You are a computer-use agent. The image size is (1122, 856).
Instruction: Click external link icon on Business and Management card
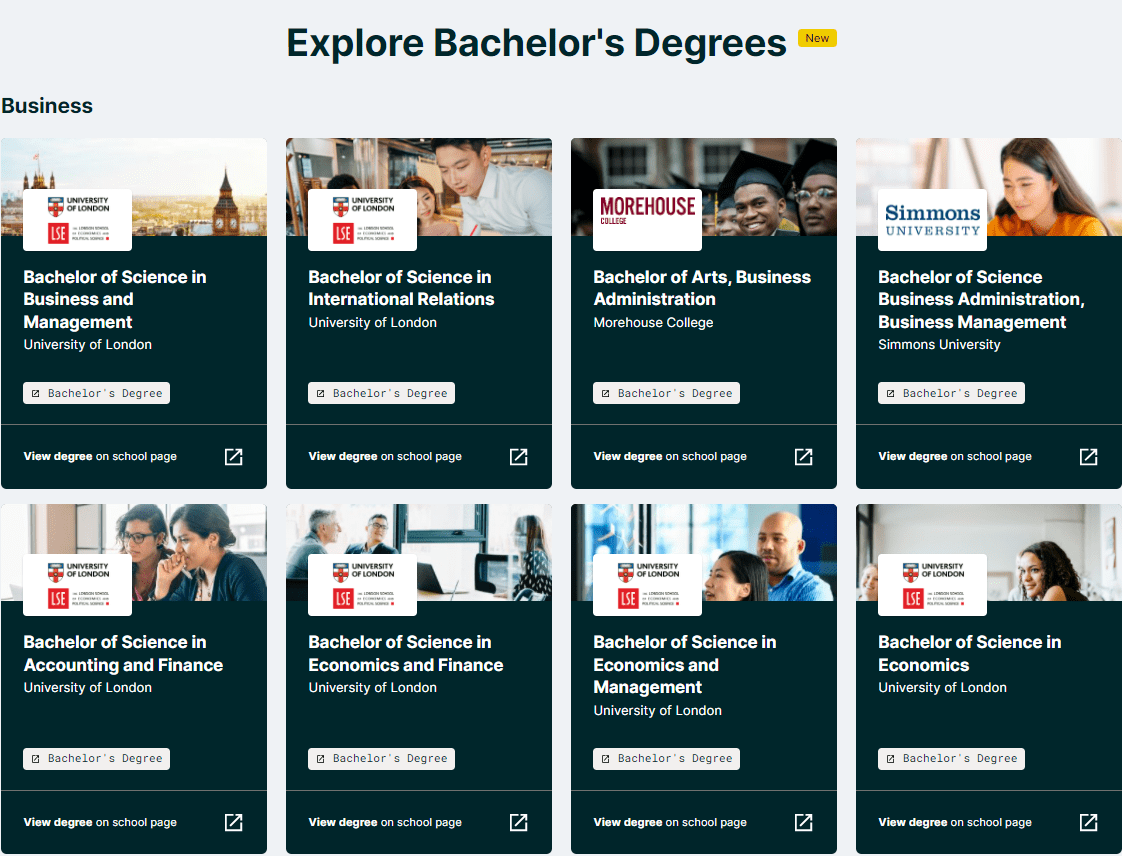[x=233, y=457]
